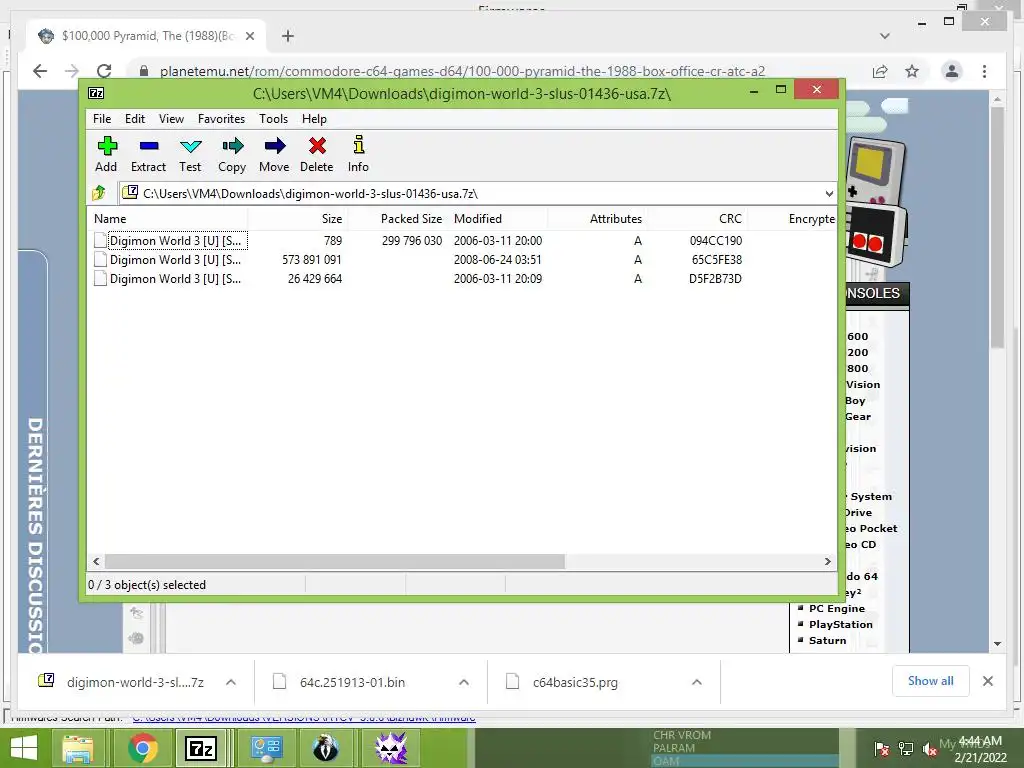Click the browser page vertical scrollbar

pyautogui.click(x=997, y=227)
